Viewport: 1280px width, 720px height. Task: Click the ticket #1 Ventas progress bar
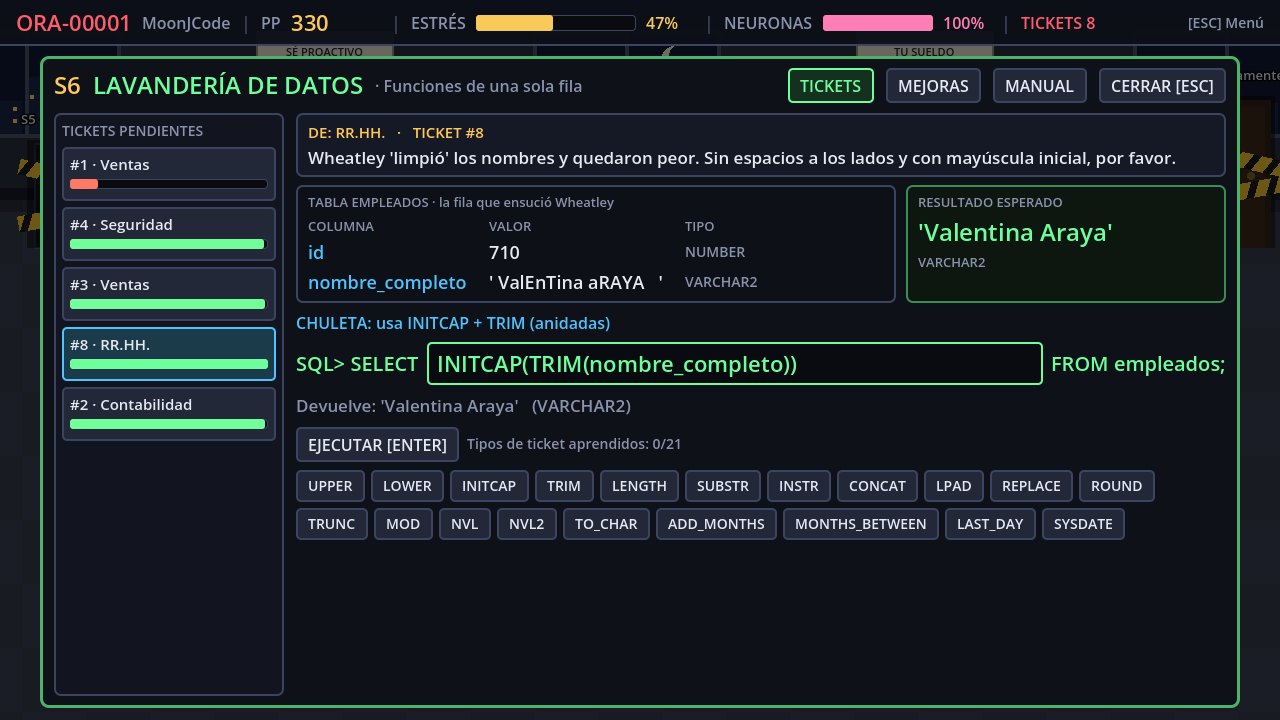[169, 184]
